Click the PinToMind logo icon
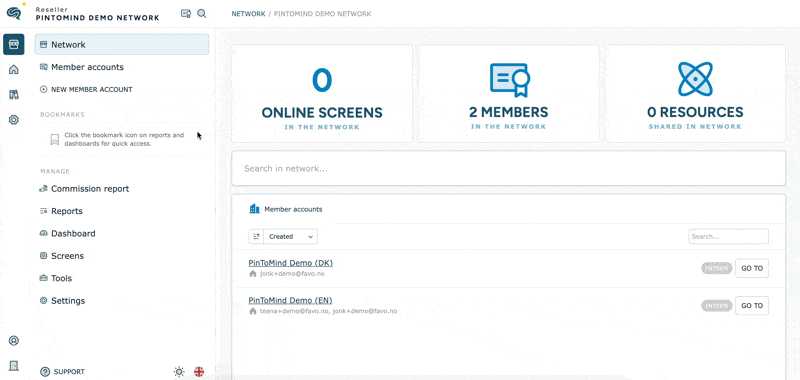Screen dimensions: 800x380 click(x=13, y=14)
